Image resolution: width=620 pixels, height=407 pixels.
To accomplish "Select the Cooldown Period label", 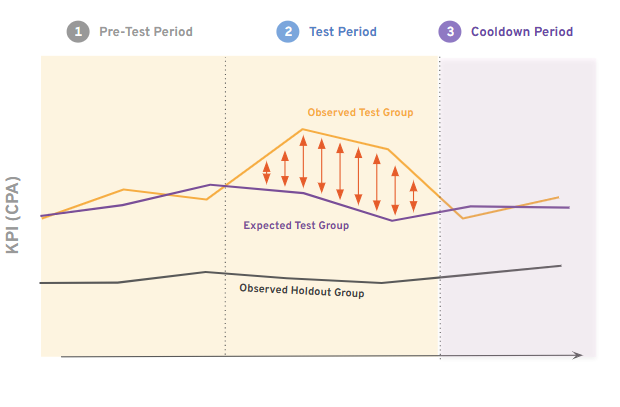I will coord(522,32).
